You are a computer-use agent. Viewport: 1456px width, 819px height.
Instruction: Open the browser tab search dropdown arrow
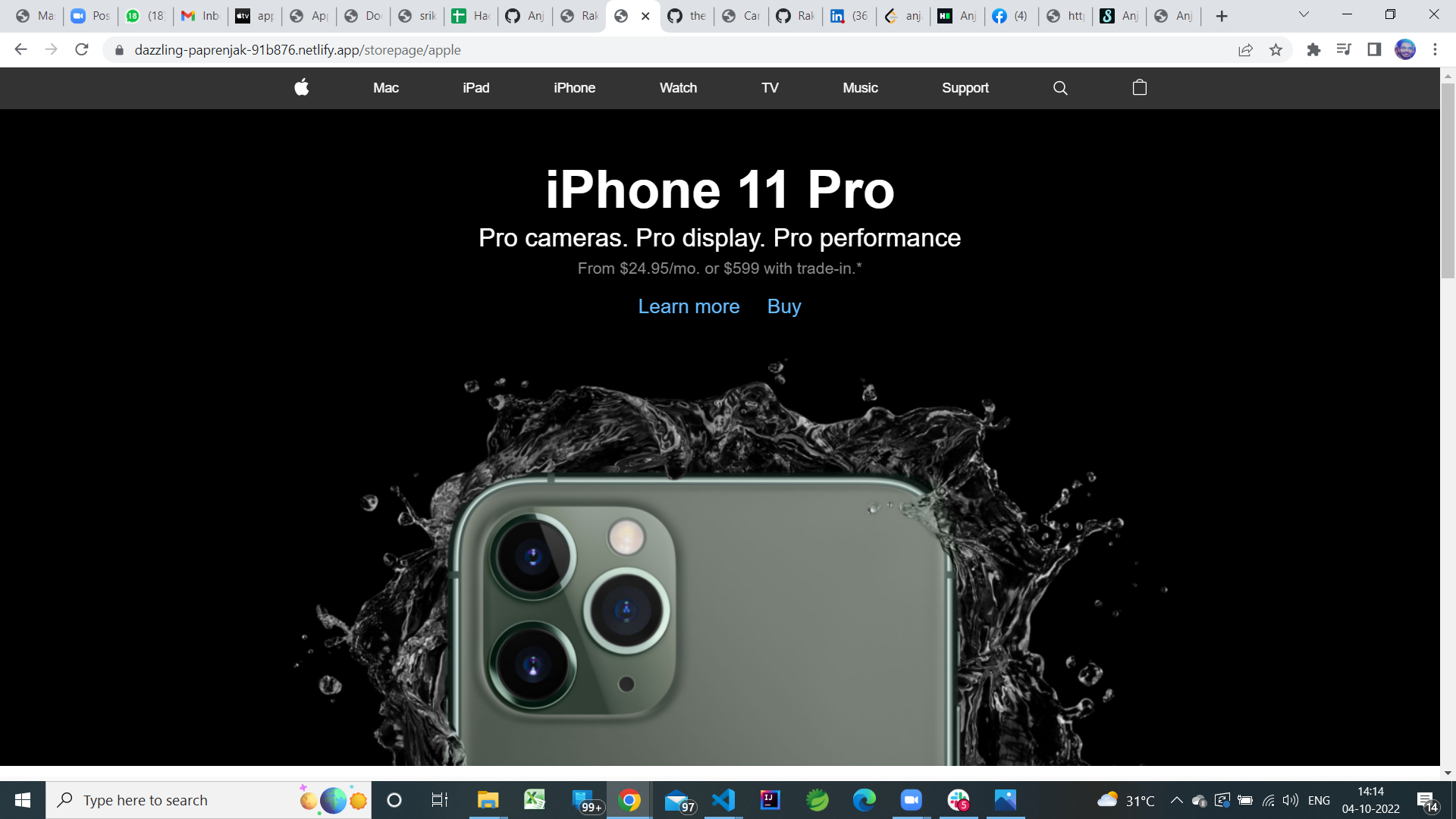point(1303,14)
